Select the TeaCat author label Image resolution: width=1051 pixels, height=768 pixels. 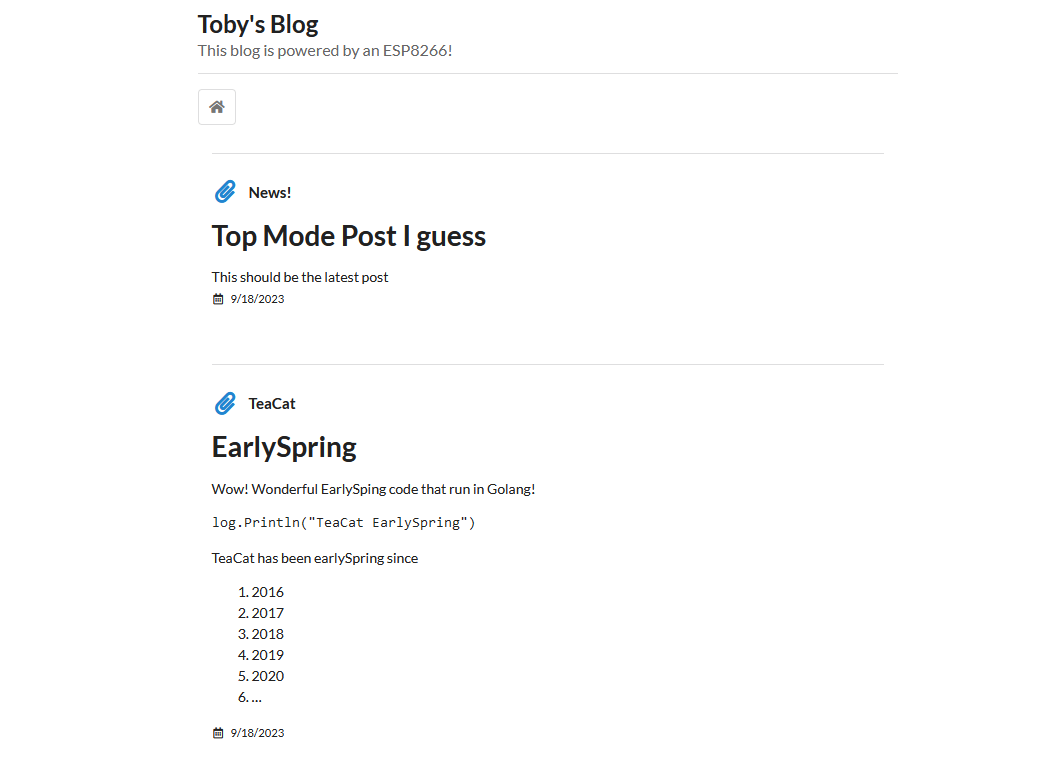(271, 404)
